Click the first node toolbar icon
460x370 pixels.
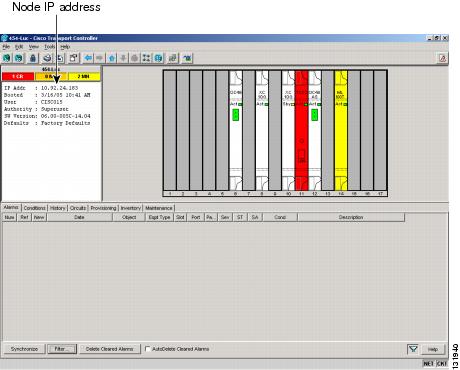tap(7, 58)
